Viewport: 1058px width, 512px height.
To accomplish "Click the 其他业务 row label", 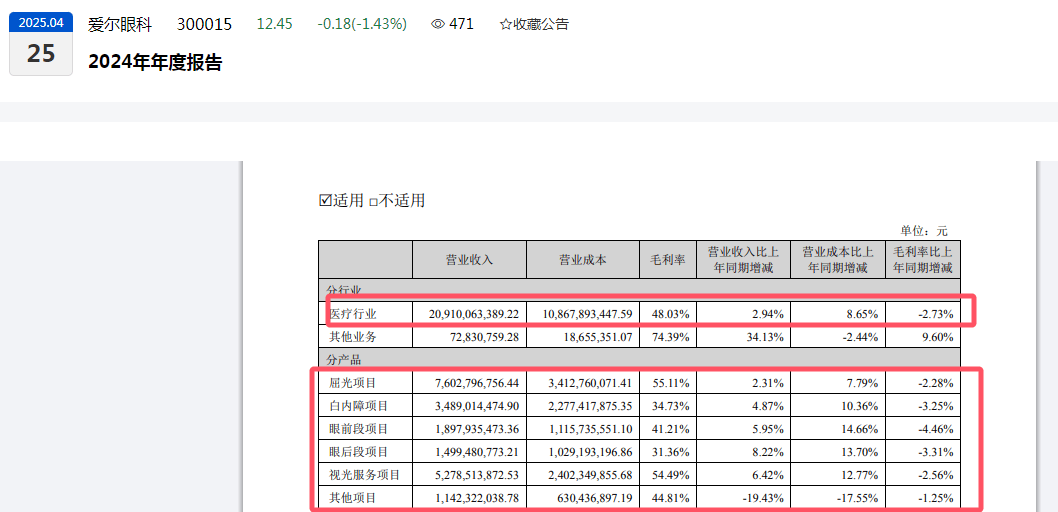I will (353, 337).
